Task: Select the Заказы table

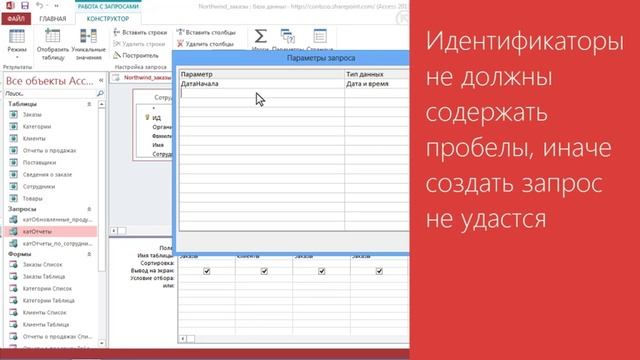Action: [51, 115]
